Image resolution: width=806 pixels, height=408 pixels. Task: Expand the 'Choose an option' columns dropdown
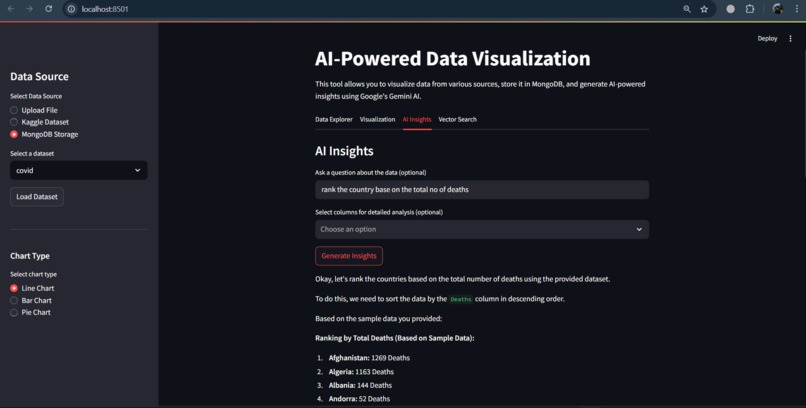[482, 229]
